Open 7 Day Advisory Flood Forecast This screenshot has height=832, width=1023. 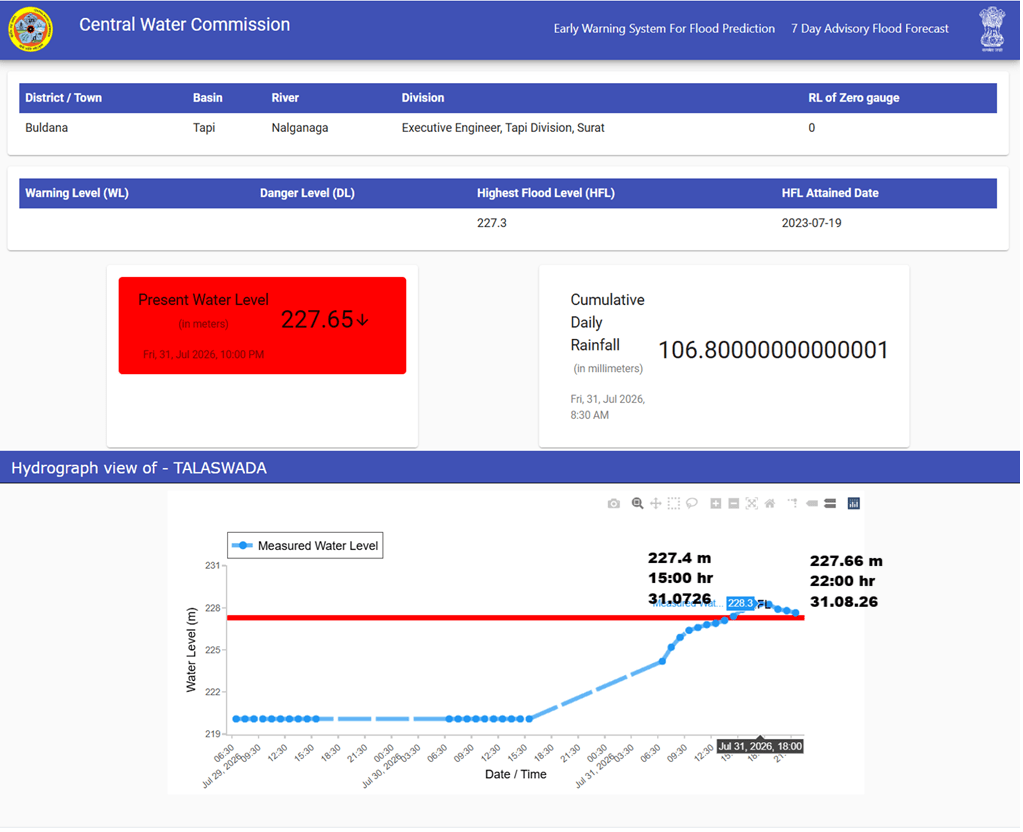pyautogui.click(x=870, y=29)
